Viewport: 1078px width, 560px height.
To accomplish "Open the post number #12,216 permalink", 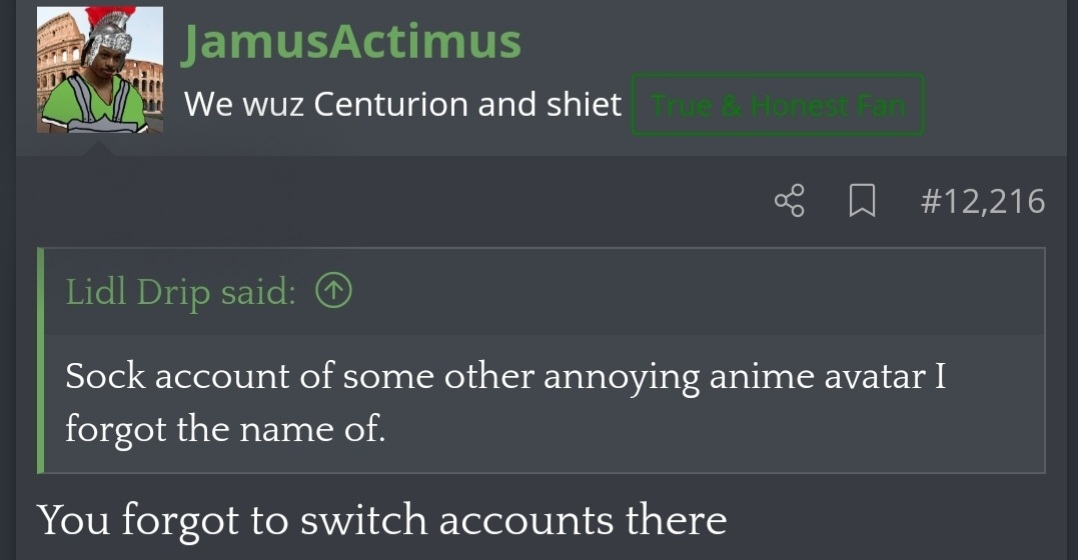I will tap(982, 202).
